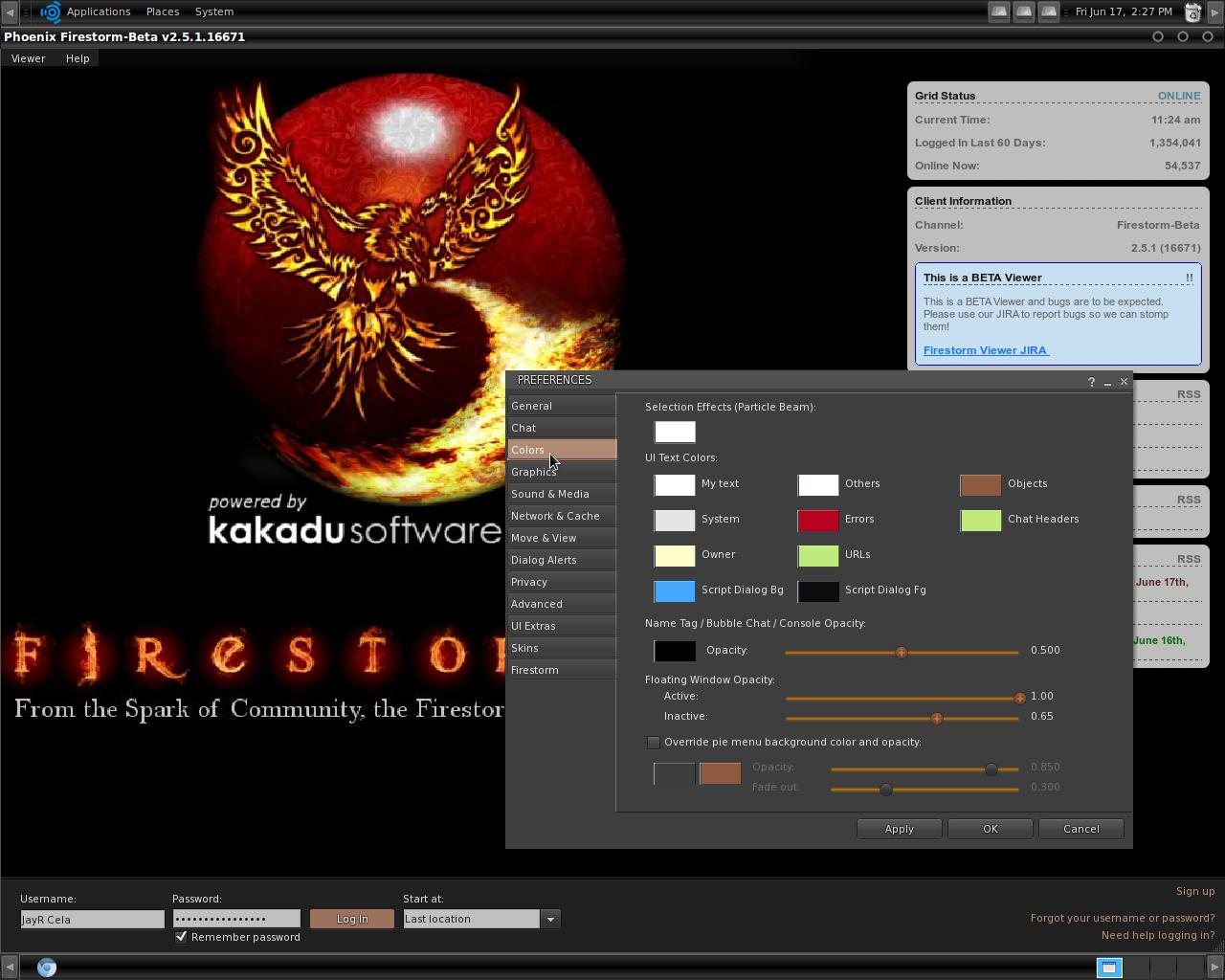
Task: Select the Network & Cache tab
Action: [562, 516]
